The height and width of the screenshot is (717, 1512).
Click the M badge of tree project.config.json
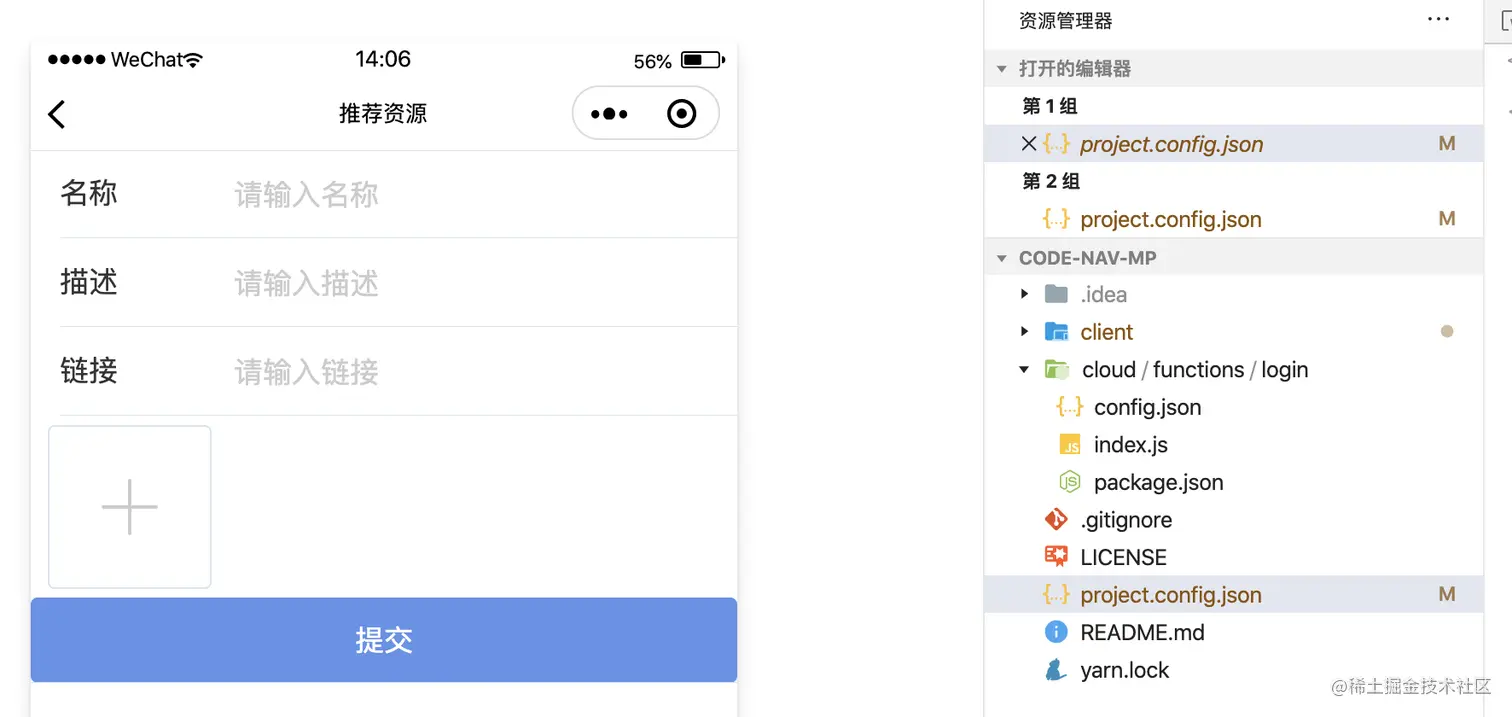coord(1446,595)
